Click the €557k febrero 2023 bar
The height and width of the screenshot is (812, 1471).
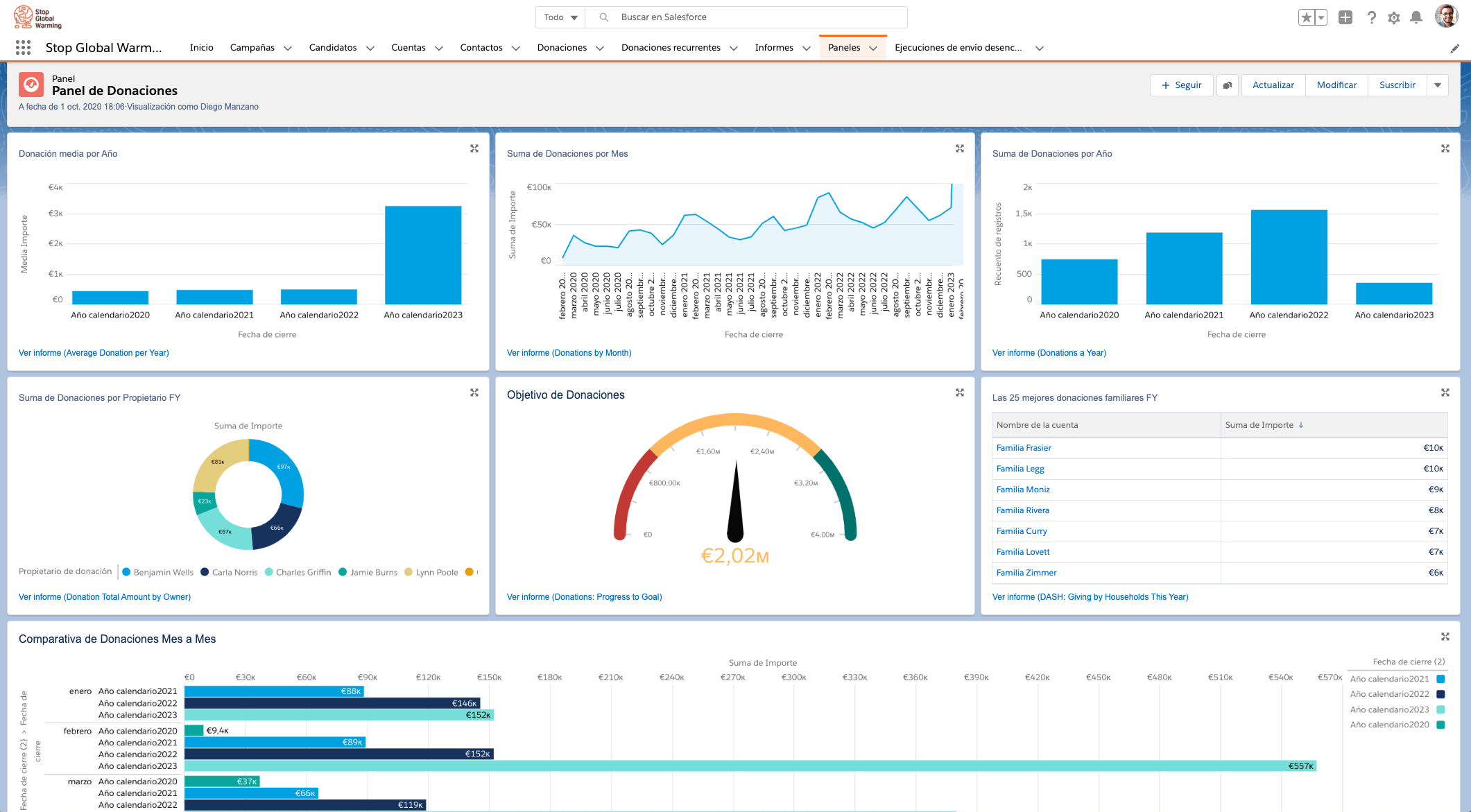750,766
